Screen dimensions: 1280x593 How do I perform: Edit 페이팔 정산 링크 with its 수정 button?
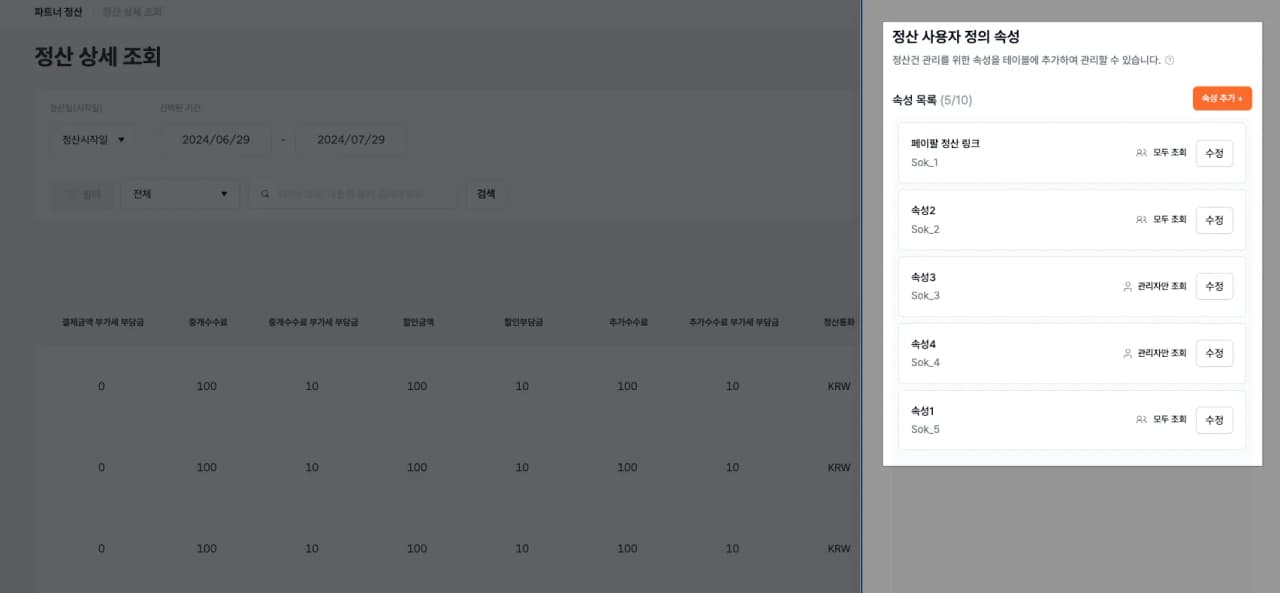1214,153
